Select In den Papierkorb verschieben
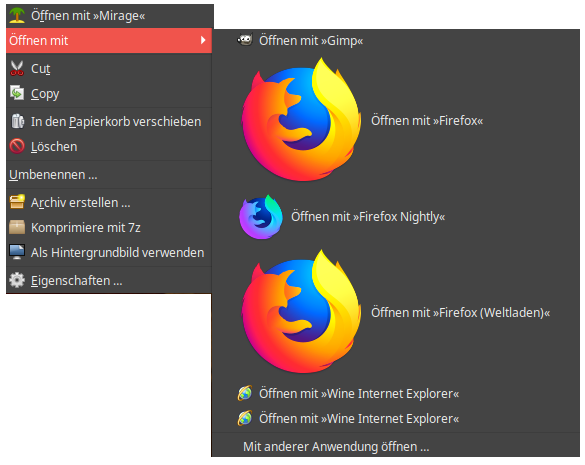Screen dimensions: 585x465 point(109,121)
